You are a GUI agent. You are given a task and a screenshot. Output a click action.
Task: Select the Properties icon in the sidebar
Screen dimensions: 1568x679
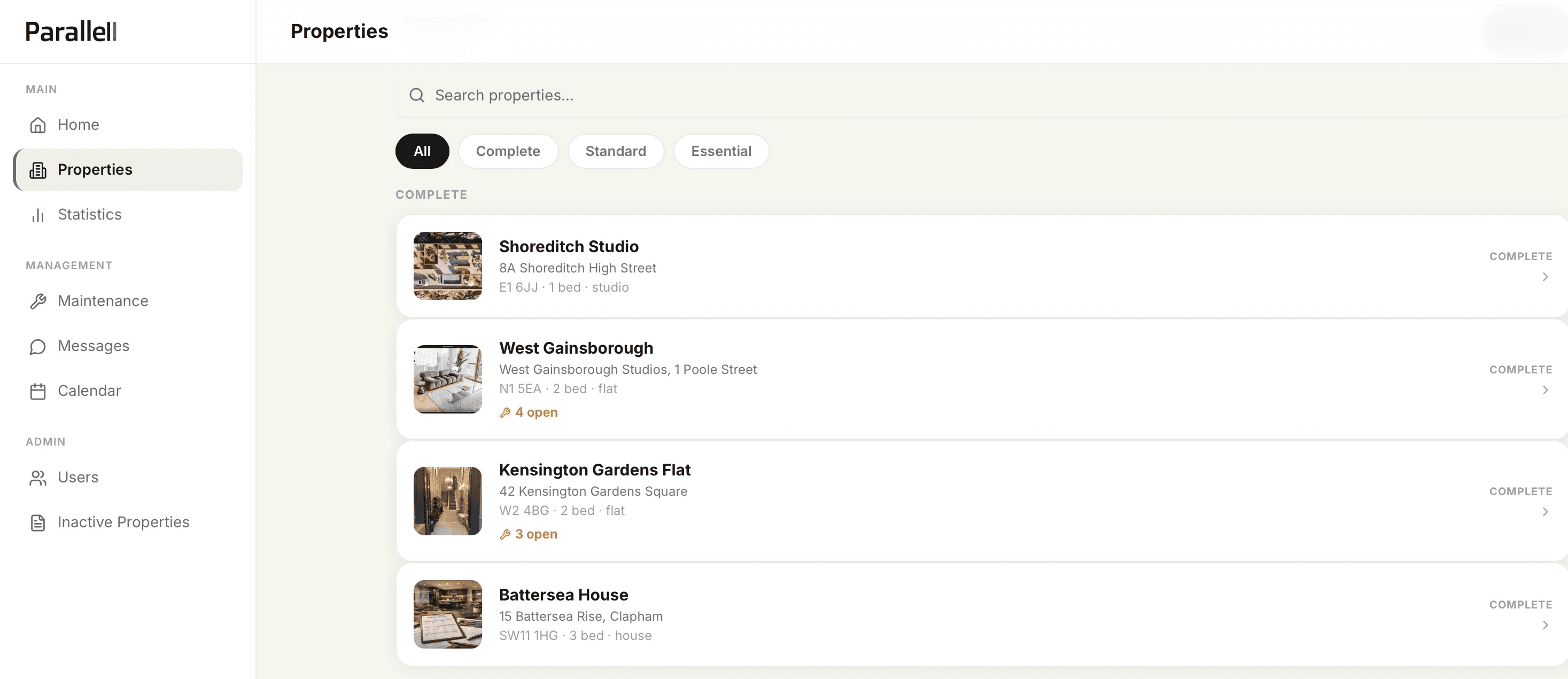point(38,170)
